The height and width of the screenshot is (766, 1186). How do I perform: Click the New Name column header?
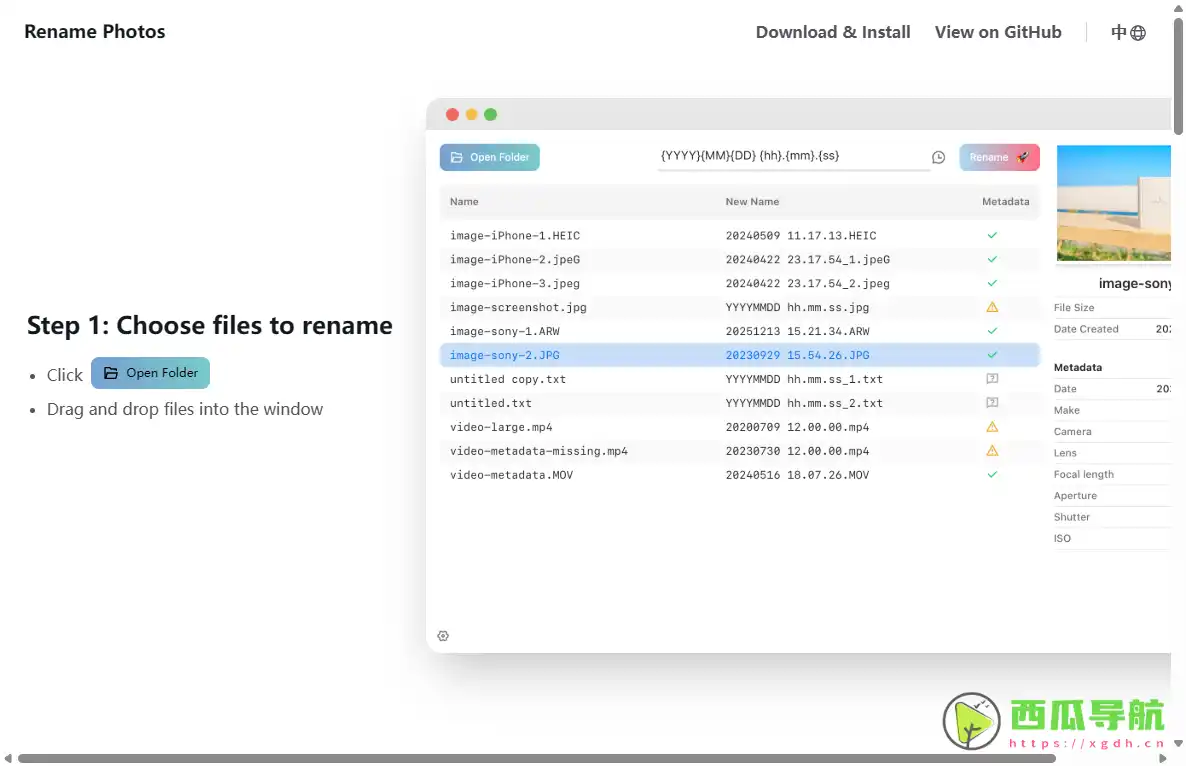(x=752, y=202)
